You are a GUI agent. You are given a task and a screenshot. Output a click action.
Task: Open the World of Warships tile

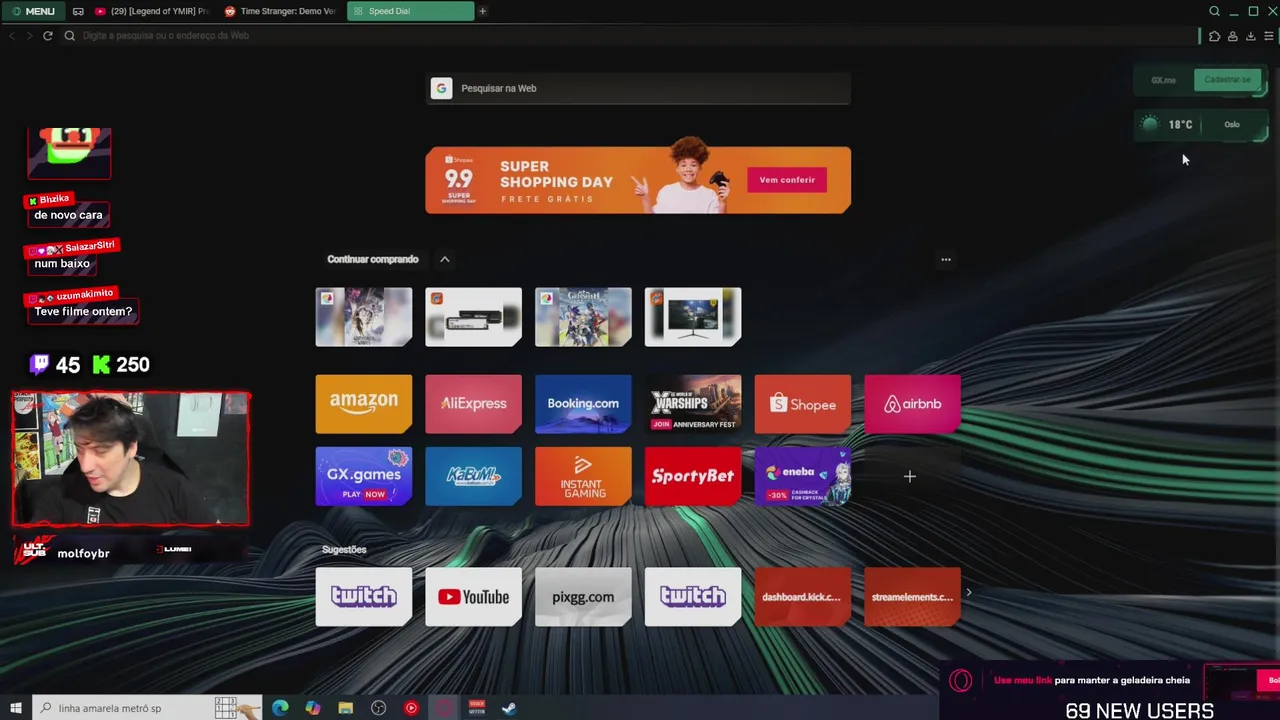(693, 404)
